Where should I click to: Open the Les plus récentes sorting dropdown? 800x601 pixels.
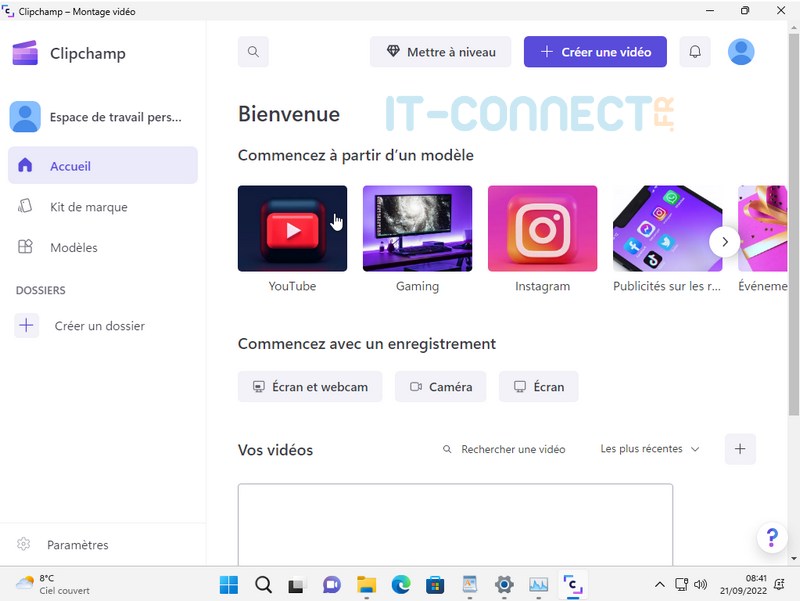tap(648, 449)
